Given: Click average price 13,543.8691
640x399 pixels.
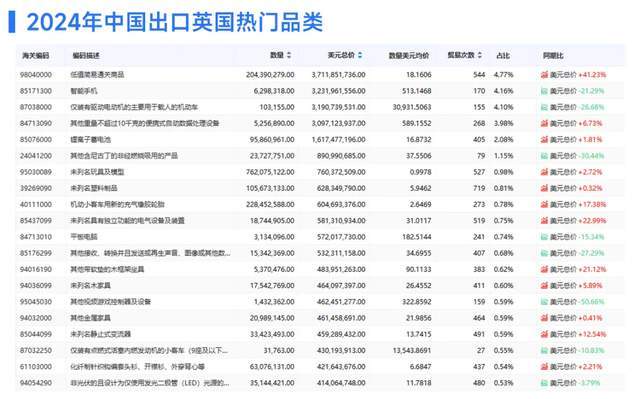Looking at the screenshot, I should point(412,350).
